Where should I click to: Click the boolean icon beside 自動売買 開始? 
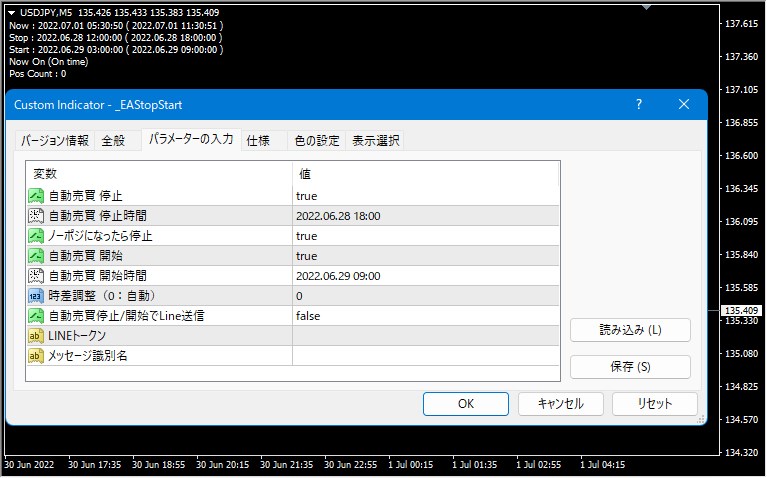[36, 256]
